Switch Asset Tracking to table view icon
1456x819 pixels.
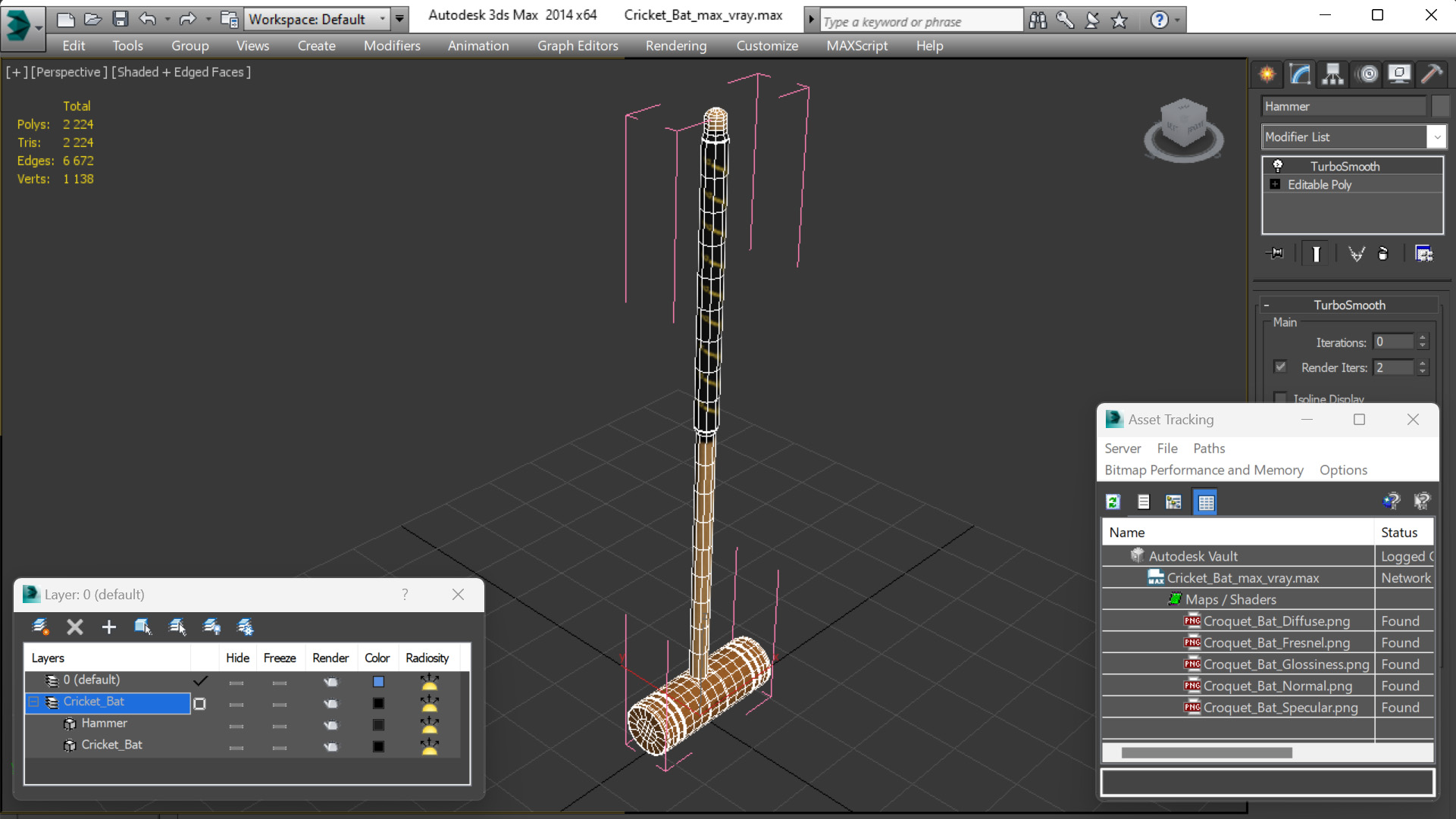[1205, 502]
